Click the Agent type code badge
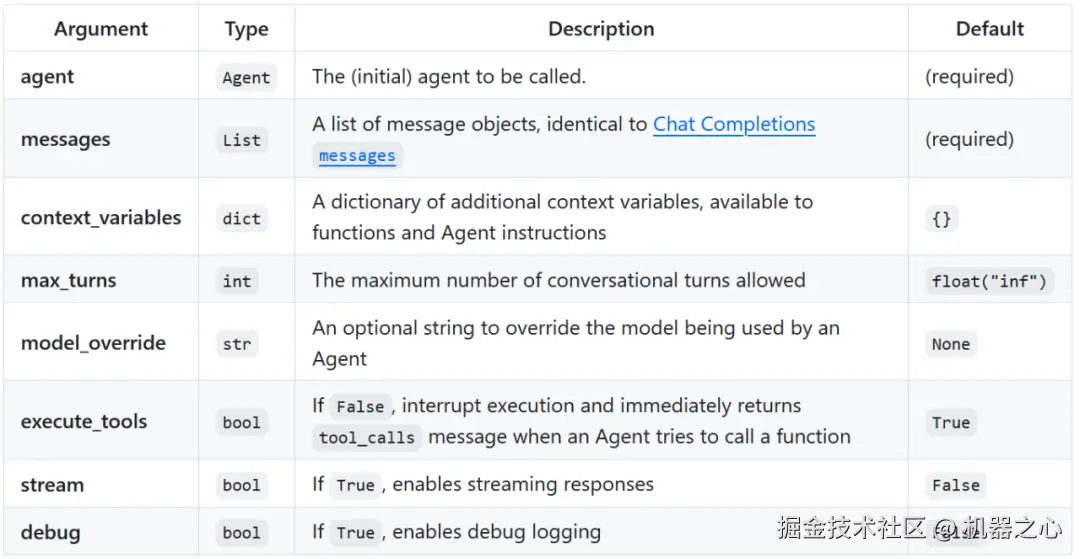1080x559 pixels. pyautogui.click(x=246, y=78)
